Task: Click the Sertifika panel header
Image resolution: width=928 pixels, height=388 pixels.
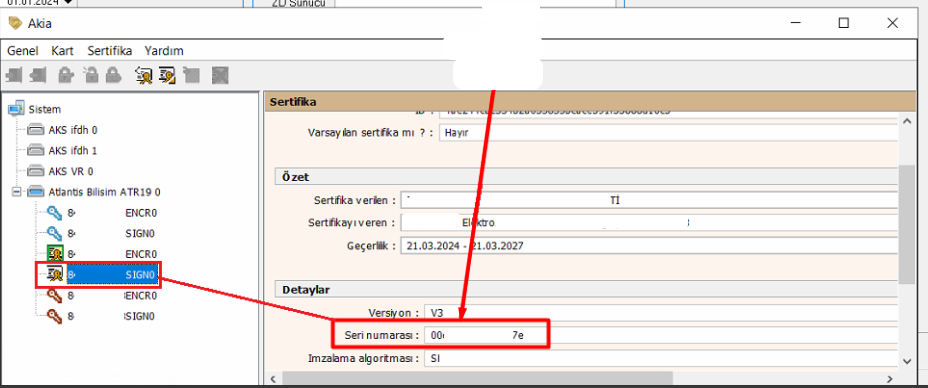Action: [589, 102]
